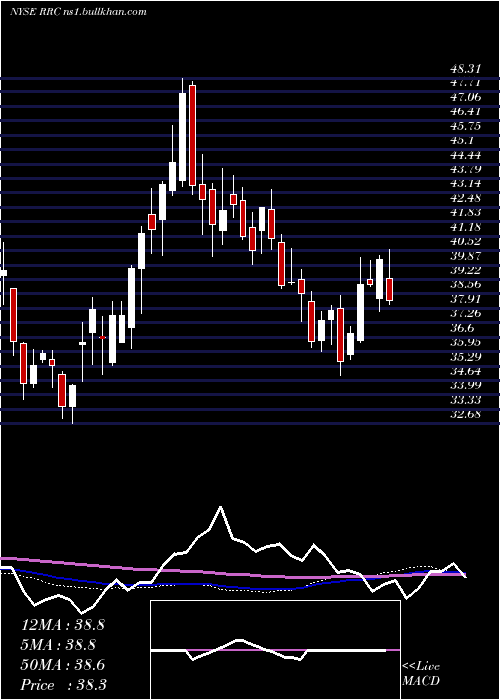Click the 33.99 price axis label
This screenshot has height=700, width=500.
coord(465,385)
